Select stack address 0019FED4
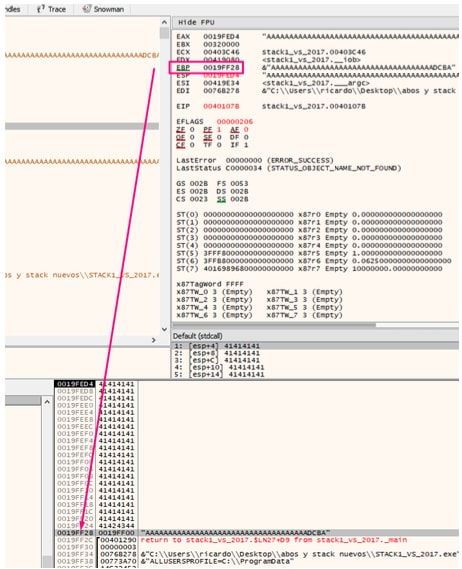Viewport: 462px width, 569px height. click(x=75, y=384)
